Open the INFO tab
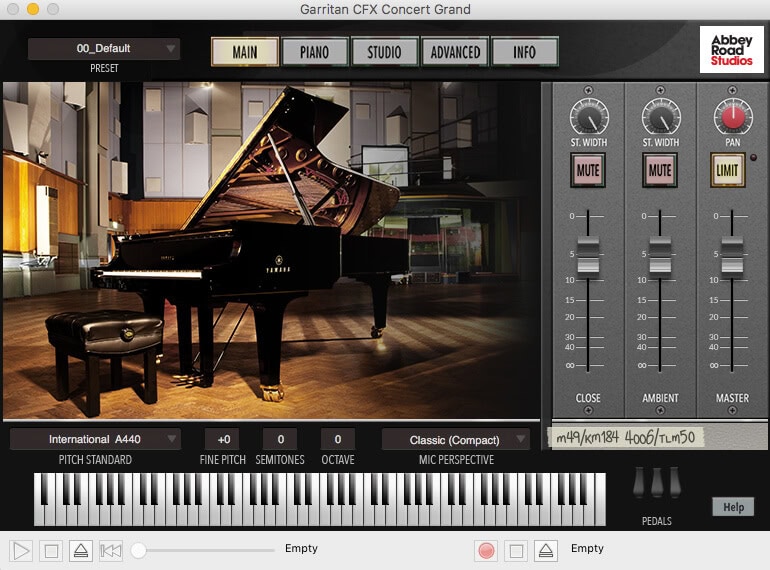The height and width of the screenshot is (570, 770). (x=524, y=52)
